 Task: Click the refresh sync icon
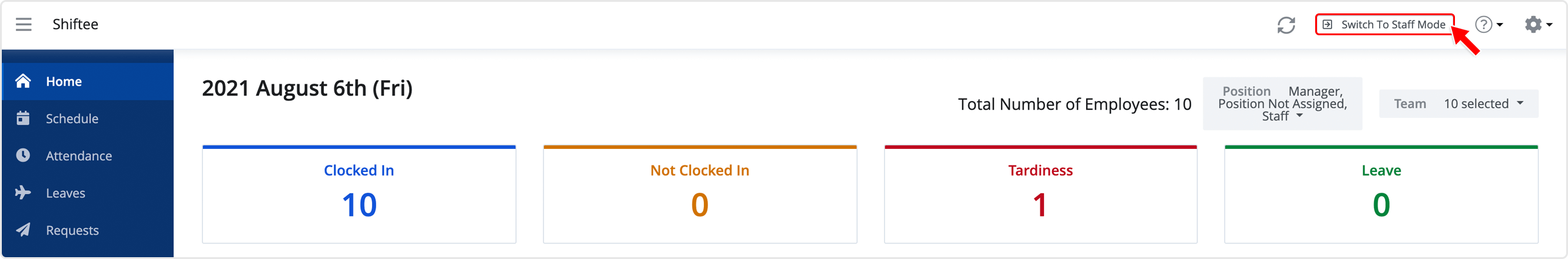[x=1285, y=25]
